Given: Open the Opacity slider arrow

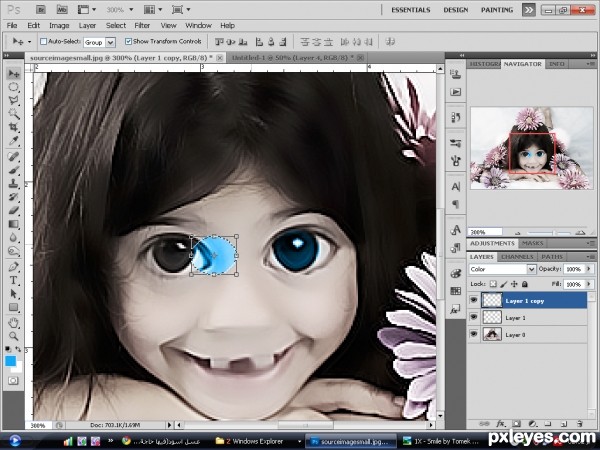Looking at the screenshot, I should coord(589,269).
